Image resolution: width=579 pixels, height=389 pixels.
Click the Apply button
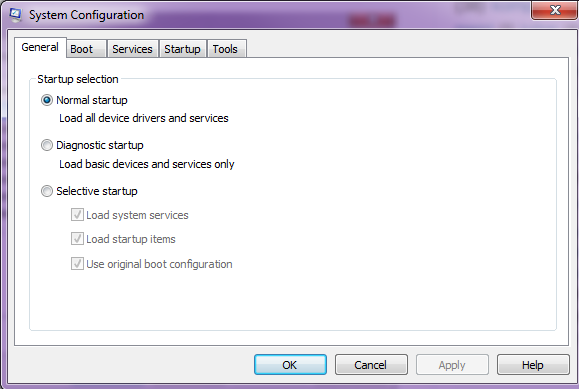point(452,365)
